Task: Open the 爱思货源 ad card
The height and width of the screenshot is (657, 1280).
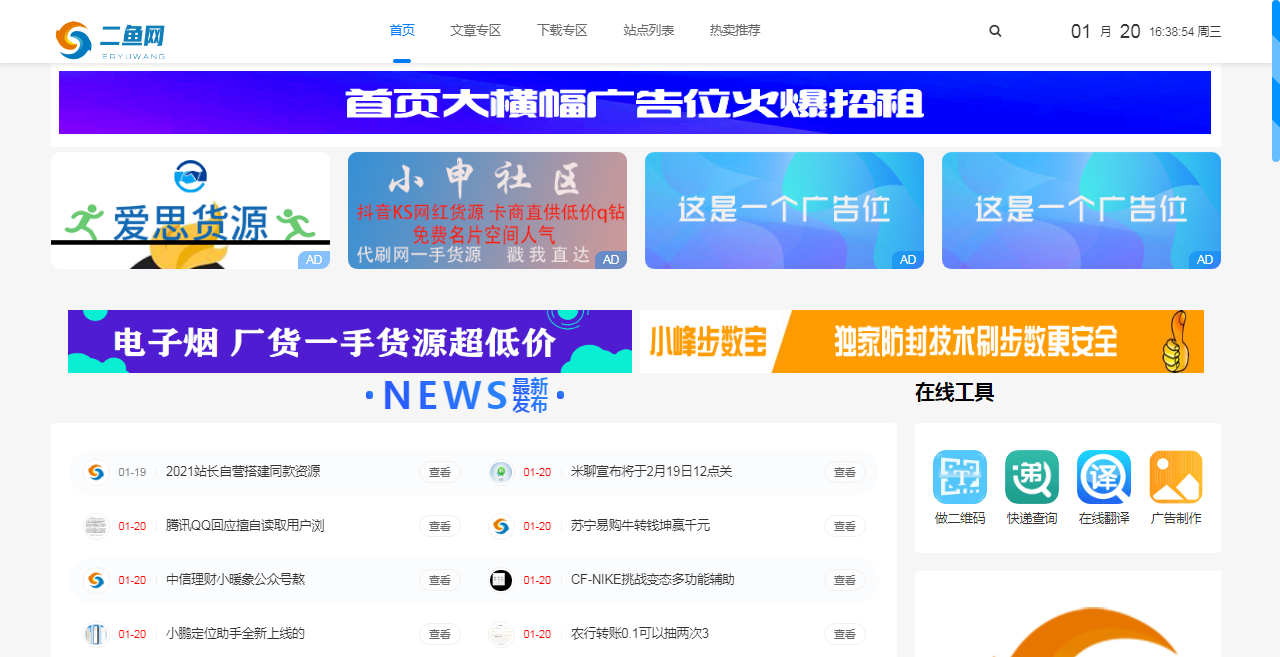Action: (190, 210)
